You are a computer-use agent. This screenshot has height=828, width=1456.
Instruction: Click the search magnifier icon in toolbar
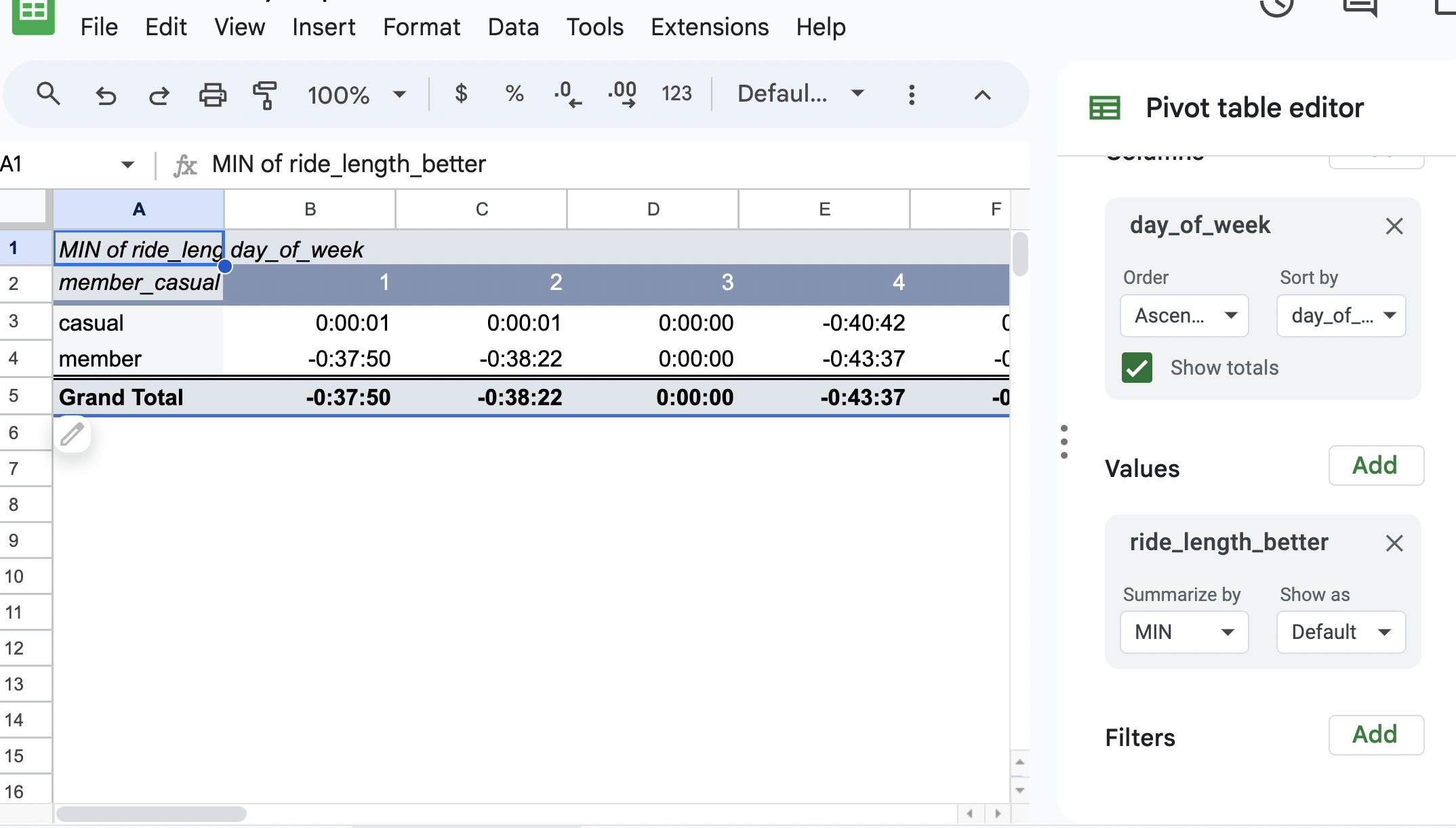pos(48,94)
